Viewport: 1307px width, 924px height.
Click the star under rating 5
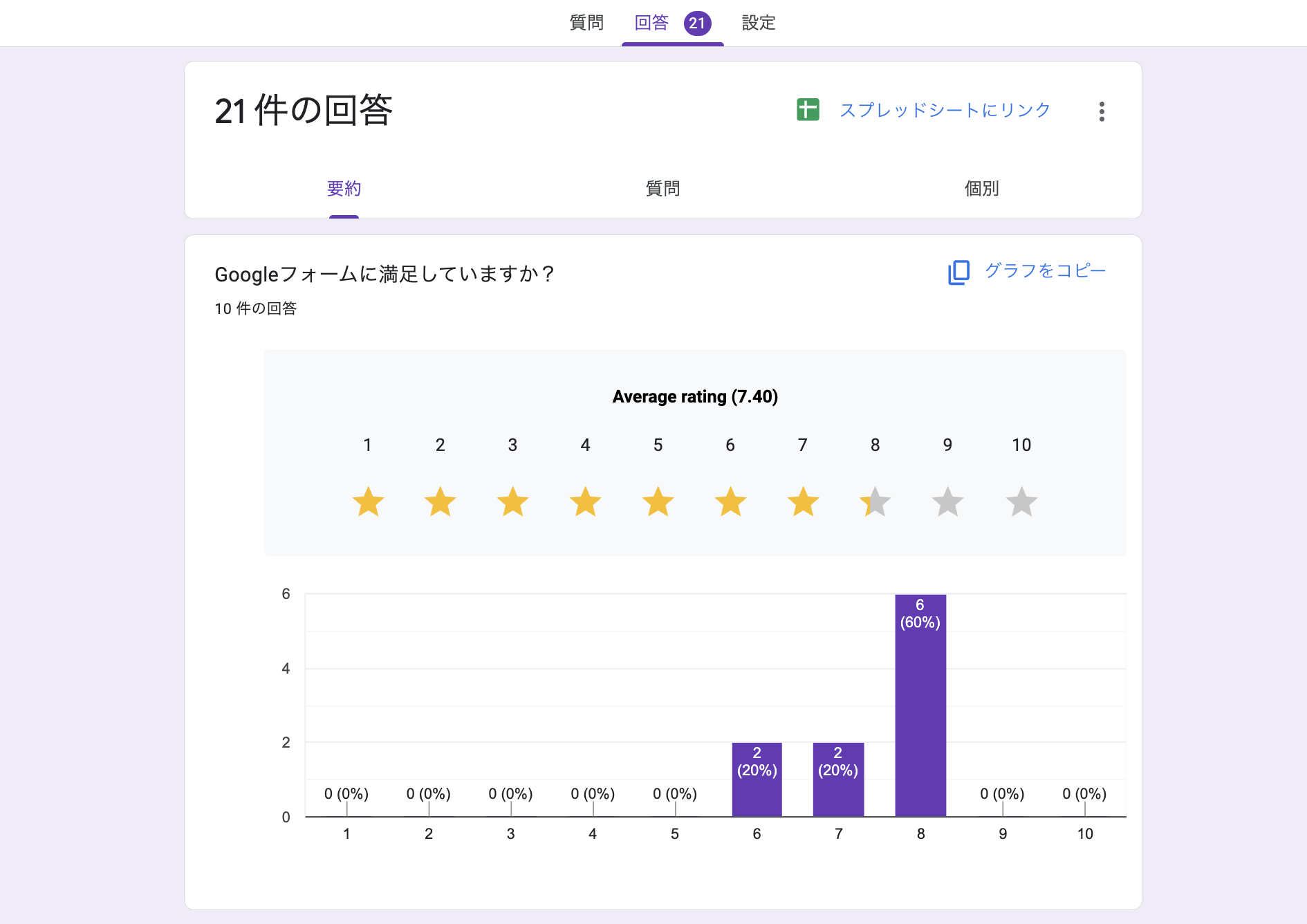(x=658, y=501)
